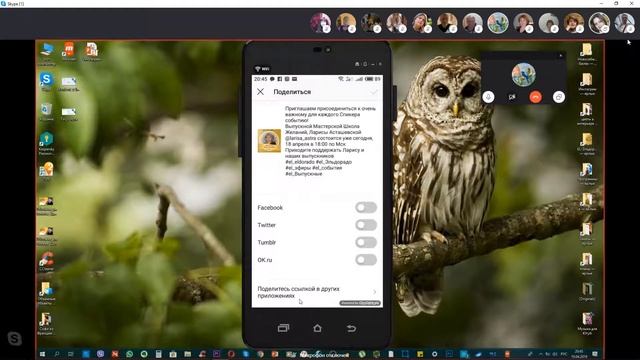The width and height of the screenshot is (640, 360).
Task: Open 'Поделитесь ссылкой в других приложениях' option
Action: coord(317,292)
